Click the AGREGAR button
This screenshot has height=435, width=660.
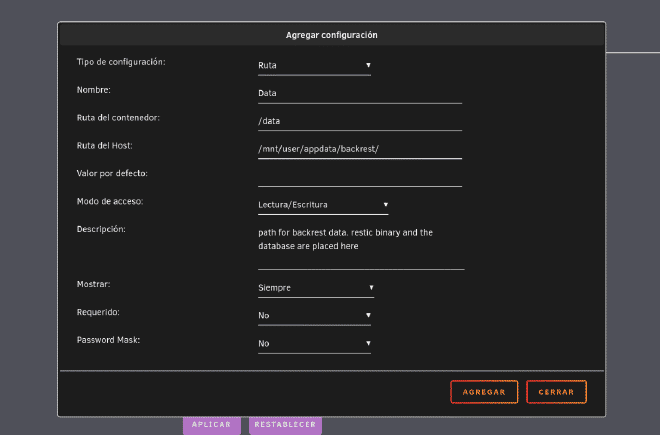(x=484, y=392)
